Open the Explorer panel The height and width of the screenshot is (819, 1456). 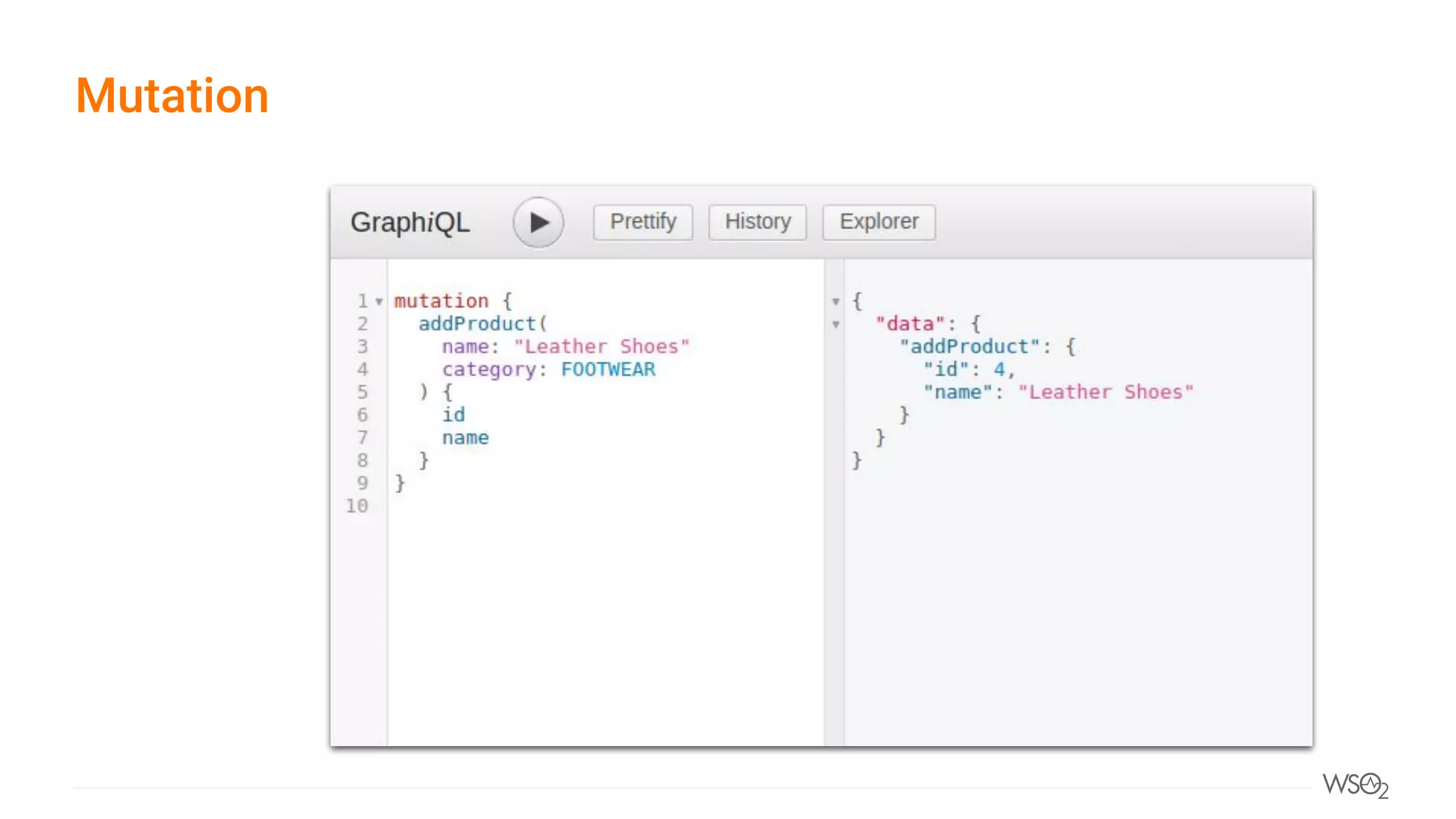(x=879, y=222)
